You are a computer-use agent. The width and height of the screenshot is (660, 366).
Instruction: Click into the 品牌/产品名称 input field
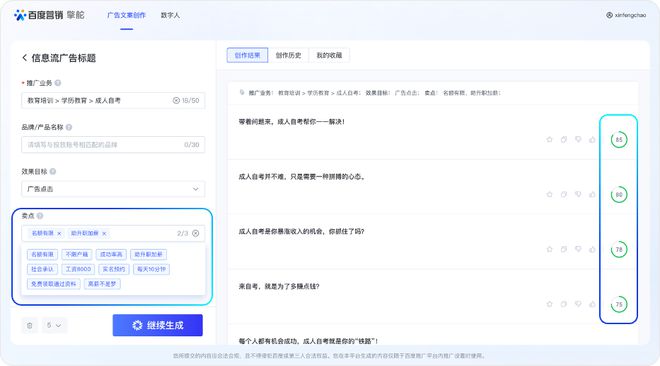pos(113,145)
